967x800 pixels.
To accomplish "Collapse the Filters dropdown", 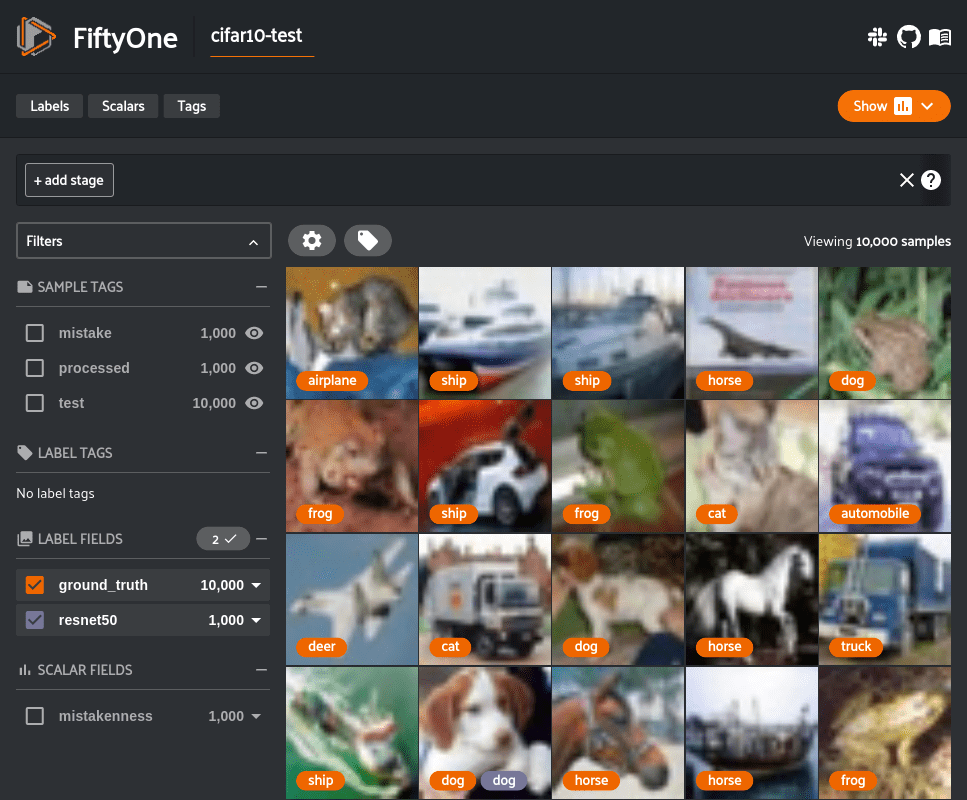I will click(x=253, y=242).
